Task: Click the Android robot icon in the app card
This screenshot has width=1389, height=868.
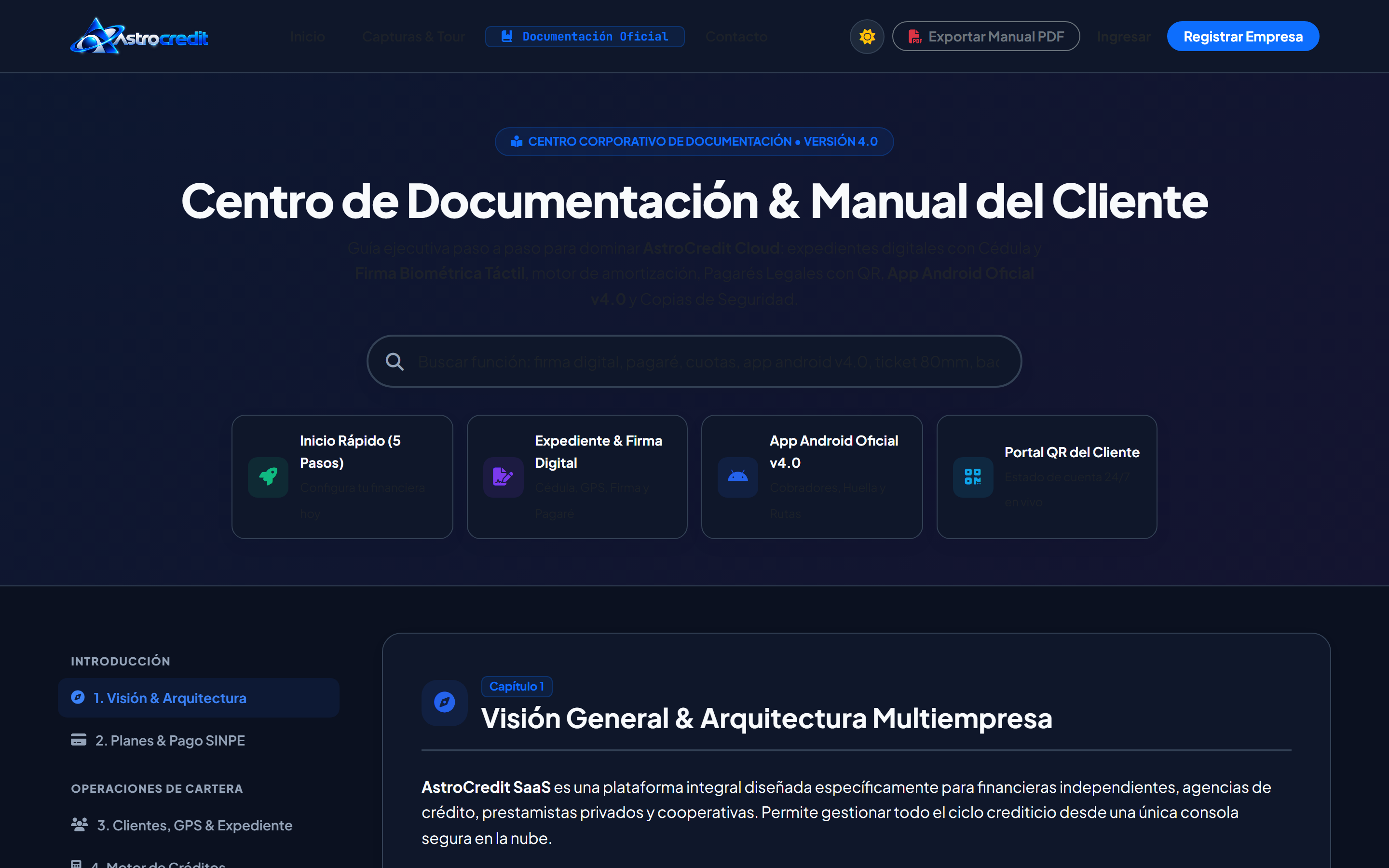Action: [x=737, y=476]
